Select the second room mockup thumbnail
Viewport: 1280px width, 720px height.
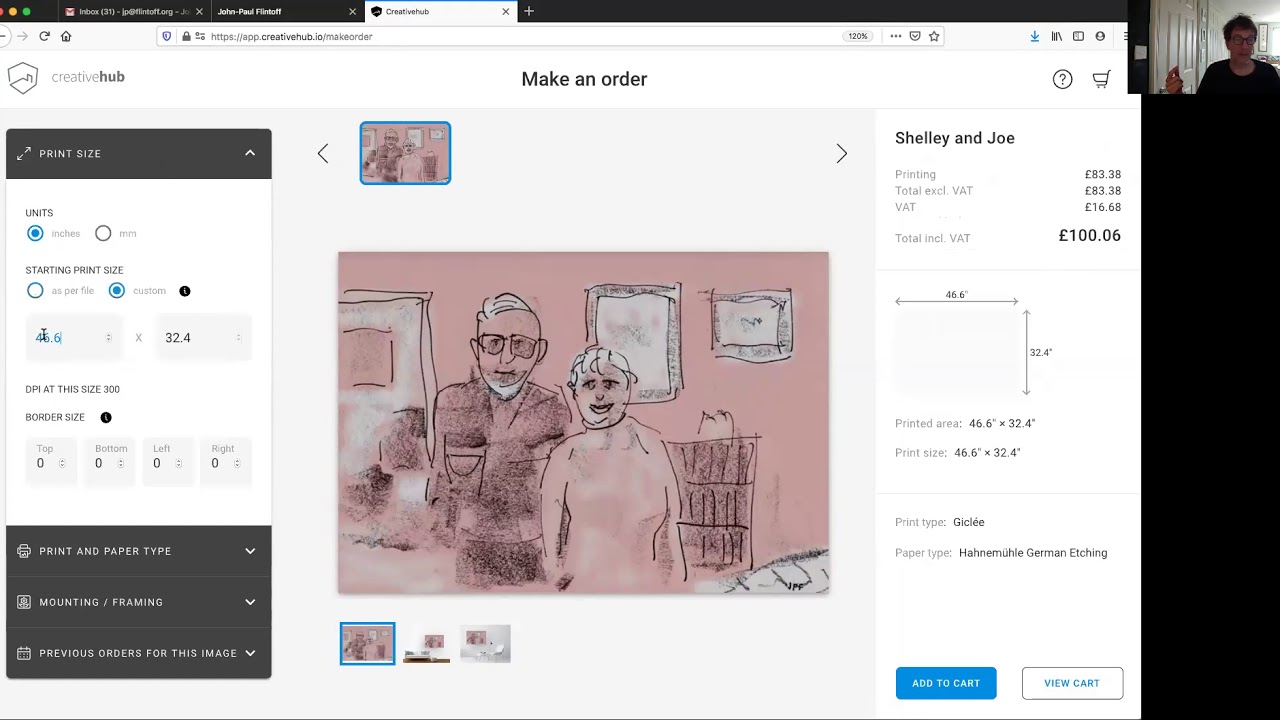427,643
